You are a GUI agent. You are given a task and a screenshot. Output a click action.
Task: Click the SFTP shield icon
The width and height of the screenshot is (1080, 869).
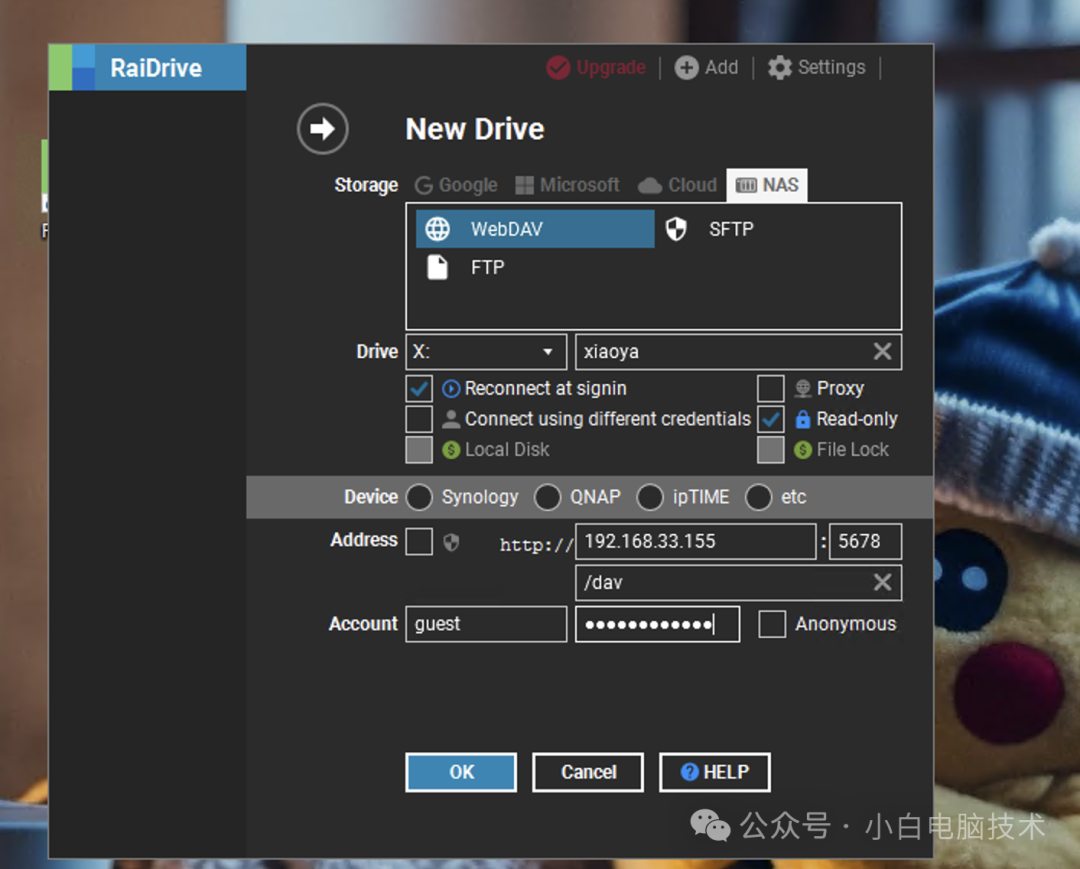pyautogui.click(x=676, y=229)
